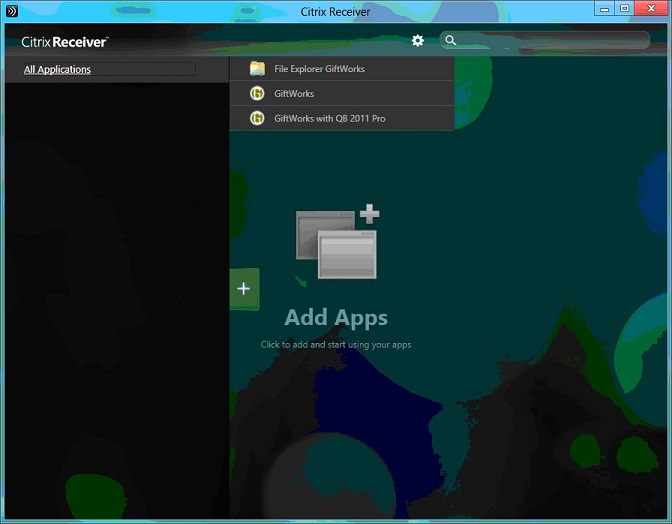
Task: Add GiftWorks with QB 2011 Pro
Action: [x=342, y=118]
